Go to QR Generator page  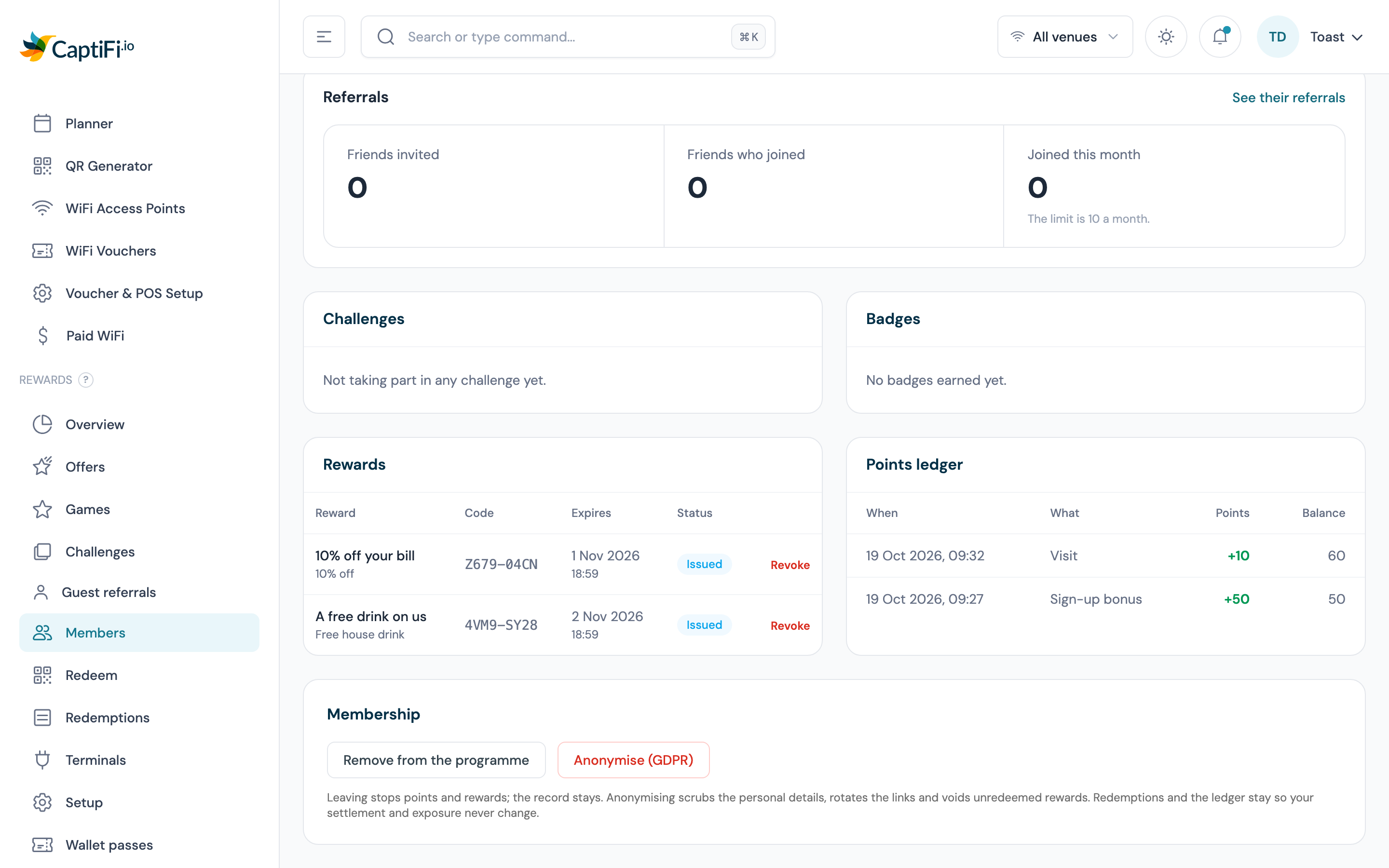pos(139,166)
